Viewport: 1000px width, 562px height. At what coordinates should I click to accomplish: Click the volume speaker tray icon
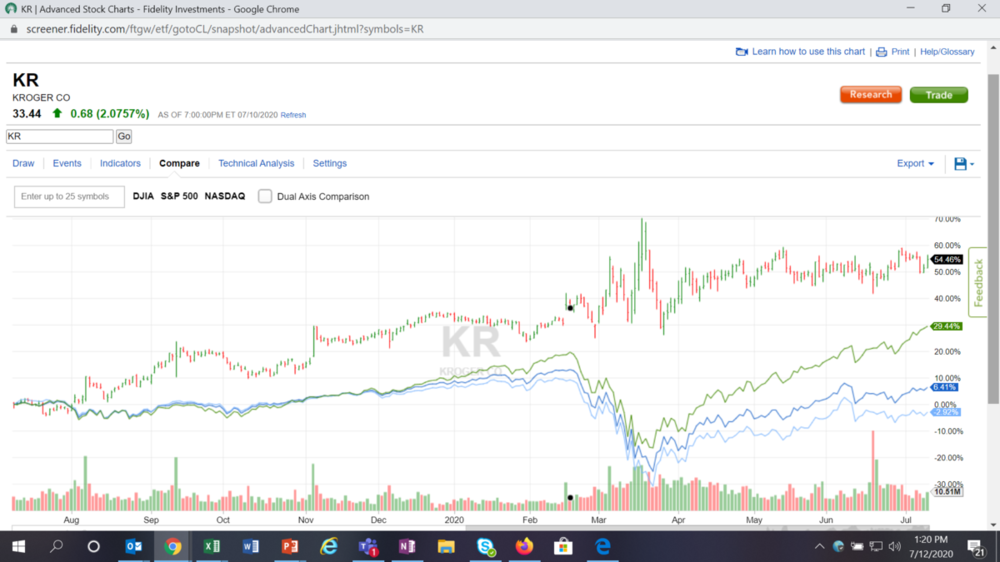point(895,547)
